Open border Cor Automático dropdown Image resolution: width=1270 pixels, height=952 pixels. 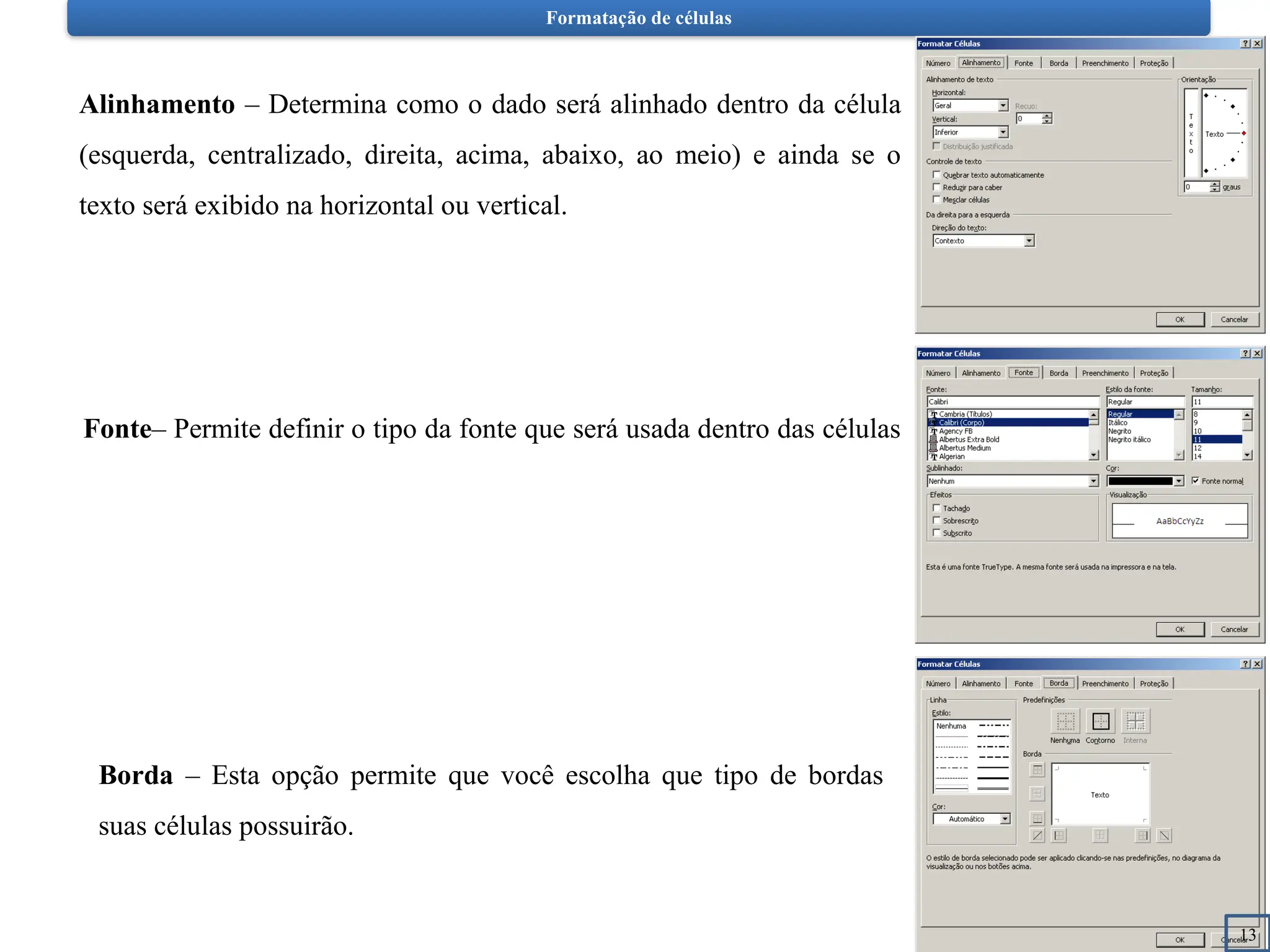click(972, 819)
